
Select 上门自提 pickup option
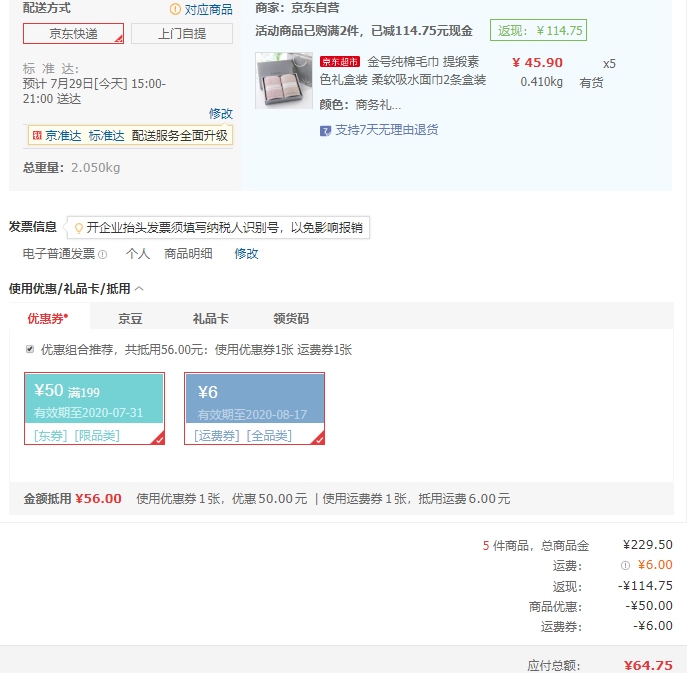pos(182,34)
